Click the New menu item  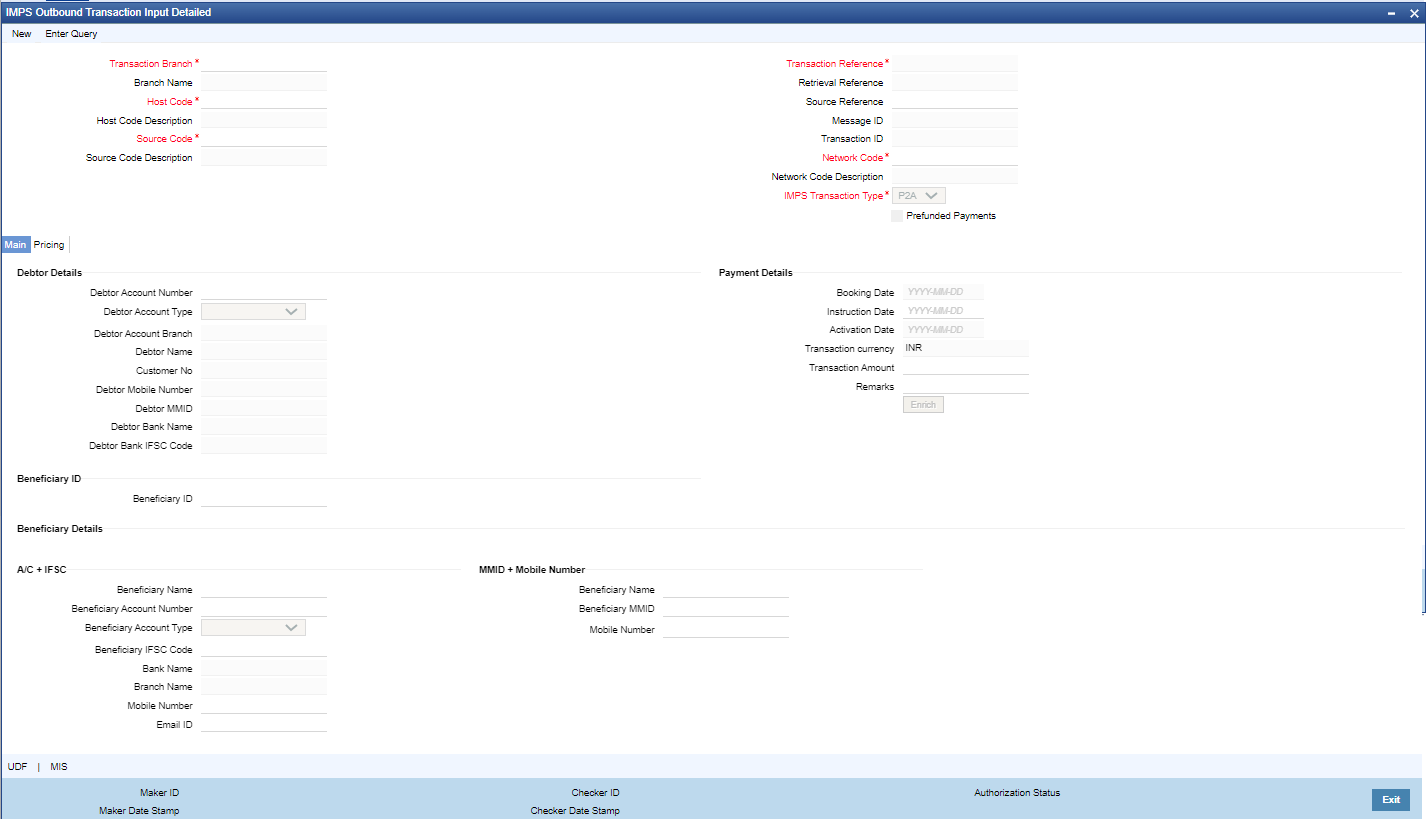21,34
